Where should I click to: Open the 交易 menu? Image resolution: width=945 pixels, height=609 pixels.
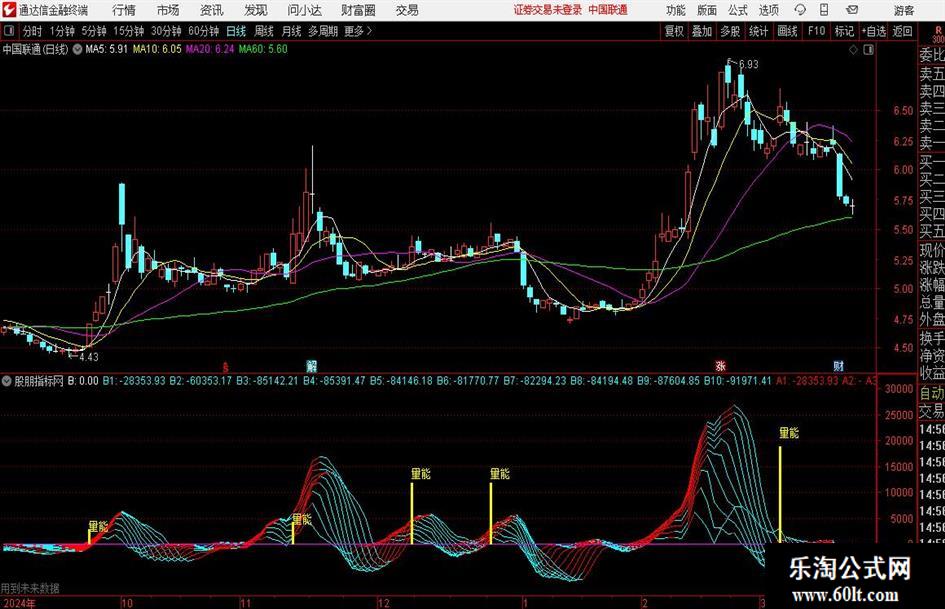pyautogui.click(x=407, y=10)
